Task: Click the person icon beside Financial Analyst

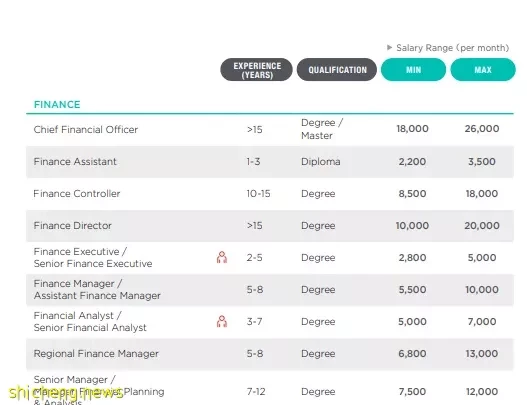Action: [222, 322]
